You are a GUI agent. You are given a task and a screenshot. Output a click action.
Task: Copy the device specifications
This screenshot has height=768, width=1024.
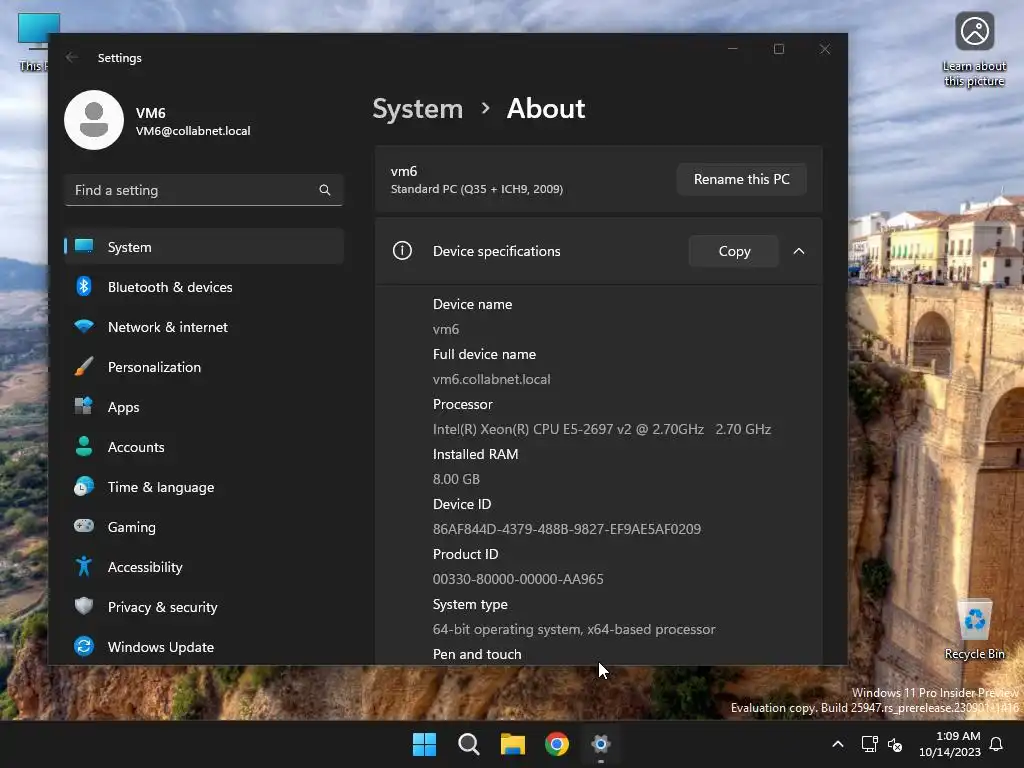(x=734, y=251)
